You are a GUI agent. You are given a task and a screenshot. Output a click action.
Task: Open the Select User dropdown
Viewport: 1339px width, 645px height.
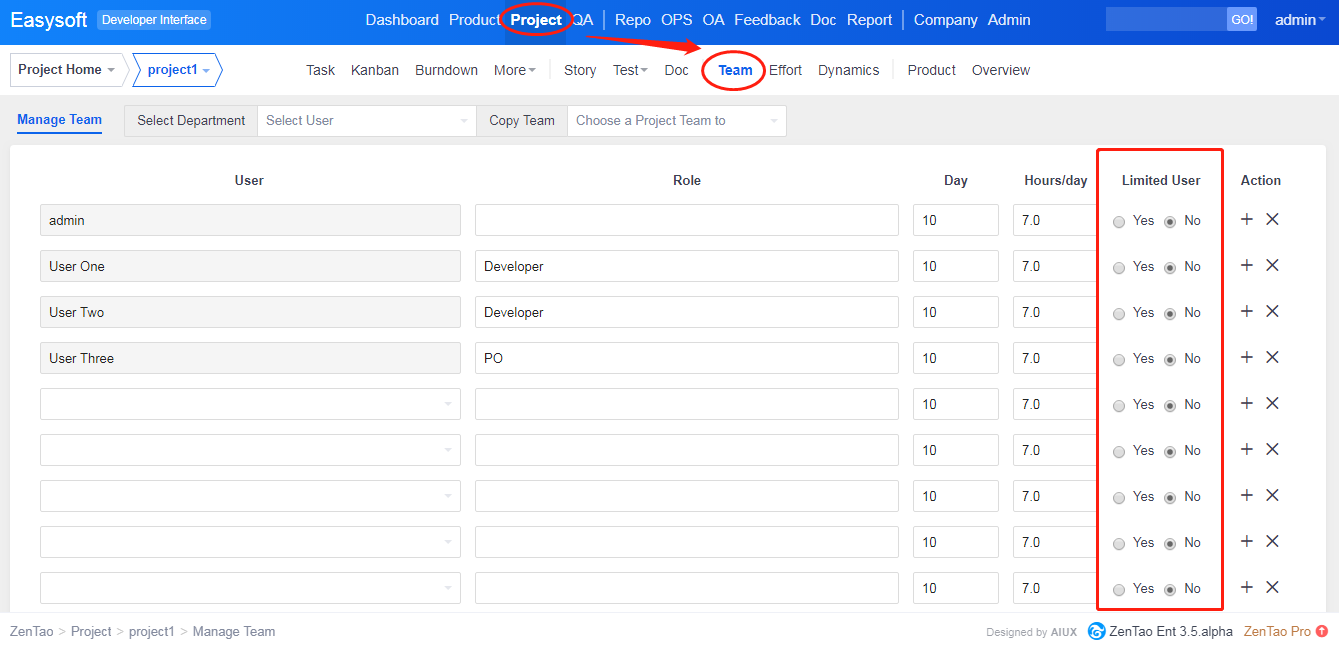pyautogui.click(x=366, y=121)
